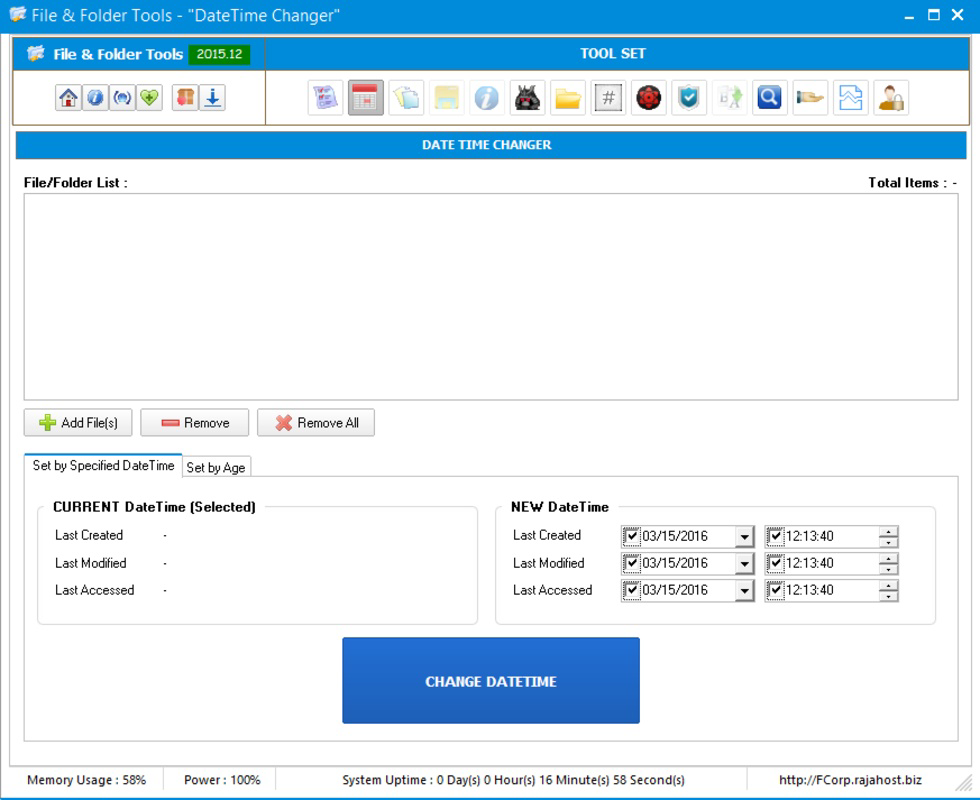Image resolution: width=980 pixels, height=800 pixels.
Task: Expand the Last Accessed date dropdown
Action: tap(744, 590)
